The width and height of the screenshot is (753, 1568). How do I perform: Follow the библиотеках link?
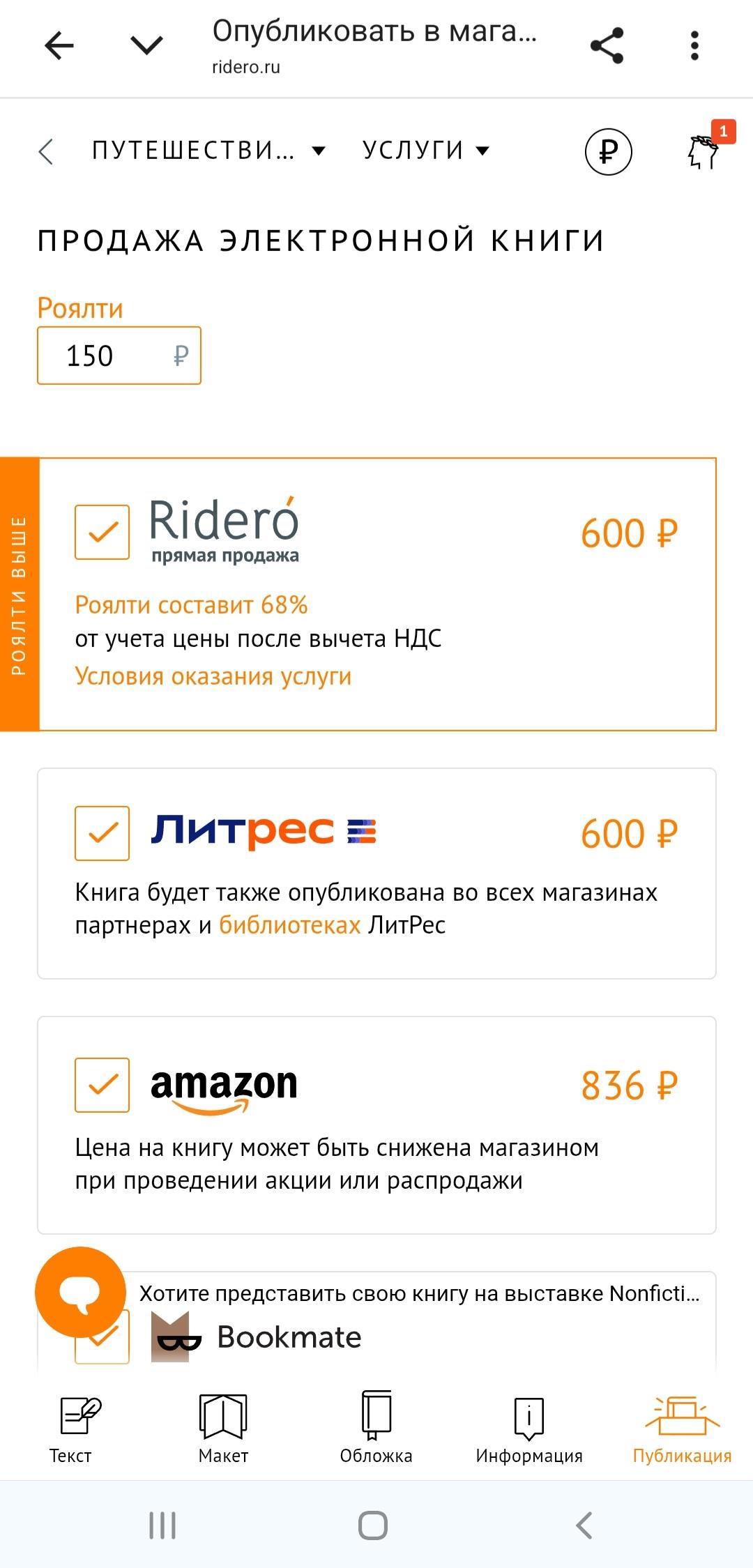289,925
